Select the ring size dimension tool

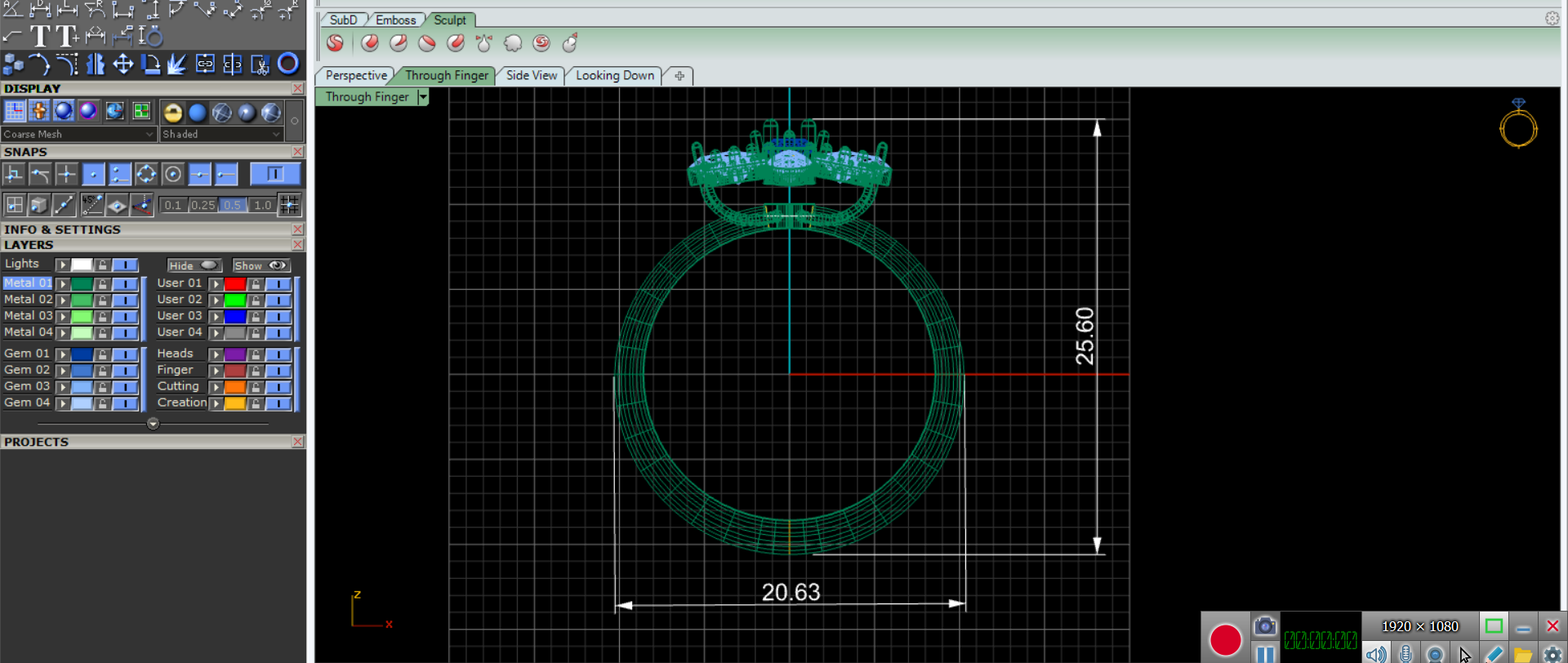pyautogui.click(x=151, y=37)
